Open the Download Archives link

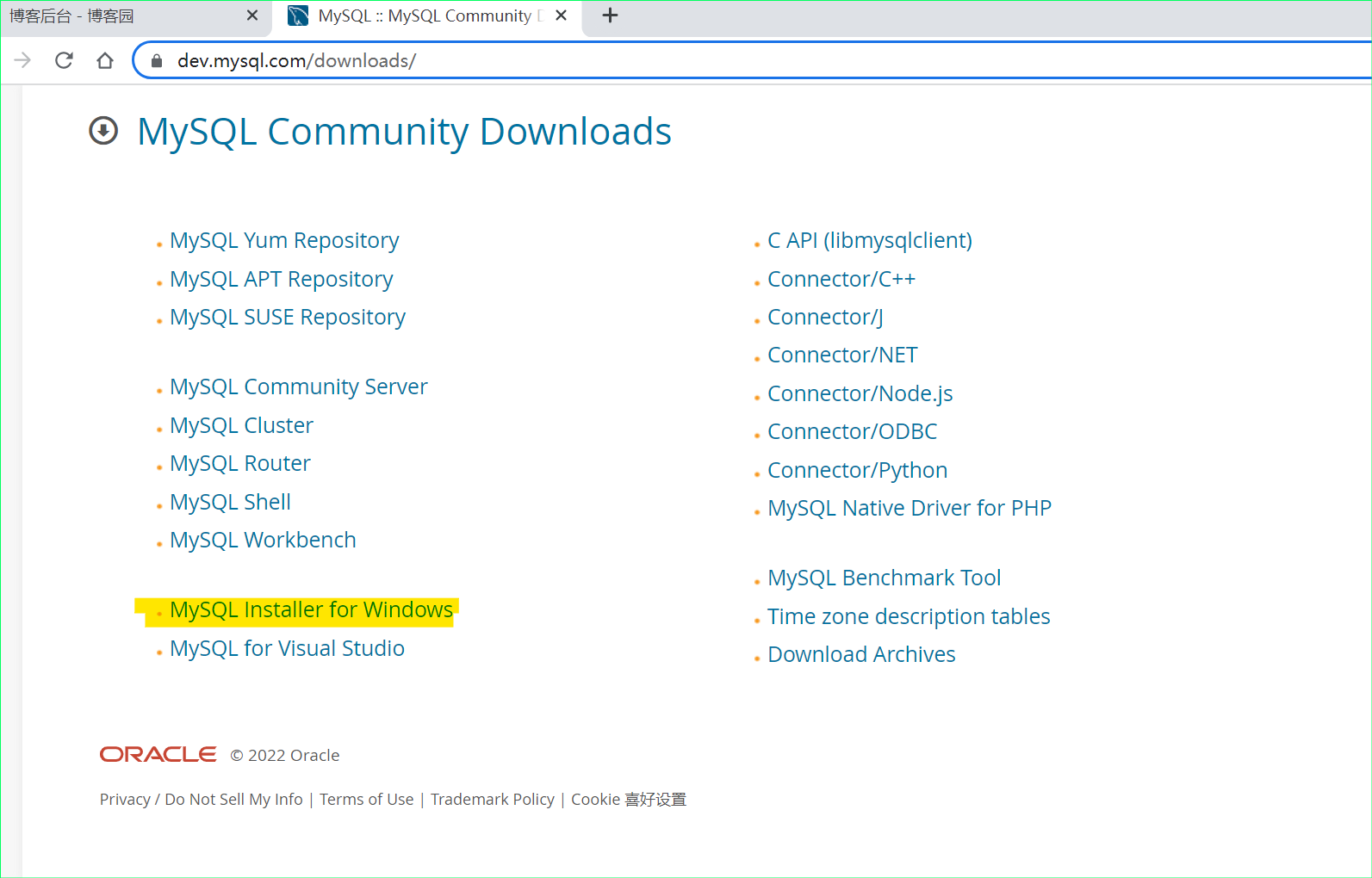click(861, 654)
